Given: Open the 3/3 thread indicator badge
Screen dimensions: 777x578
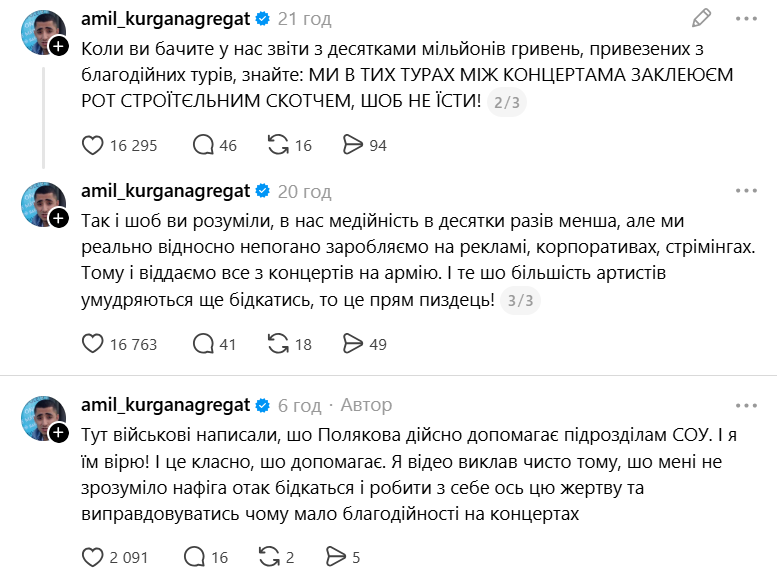Looking at the screenshot, I should click(x=520, y=300).
